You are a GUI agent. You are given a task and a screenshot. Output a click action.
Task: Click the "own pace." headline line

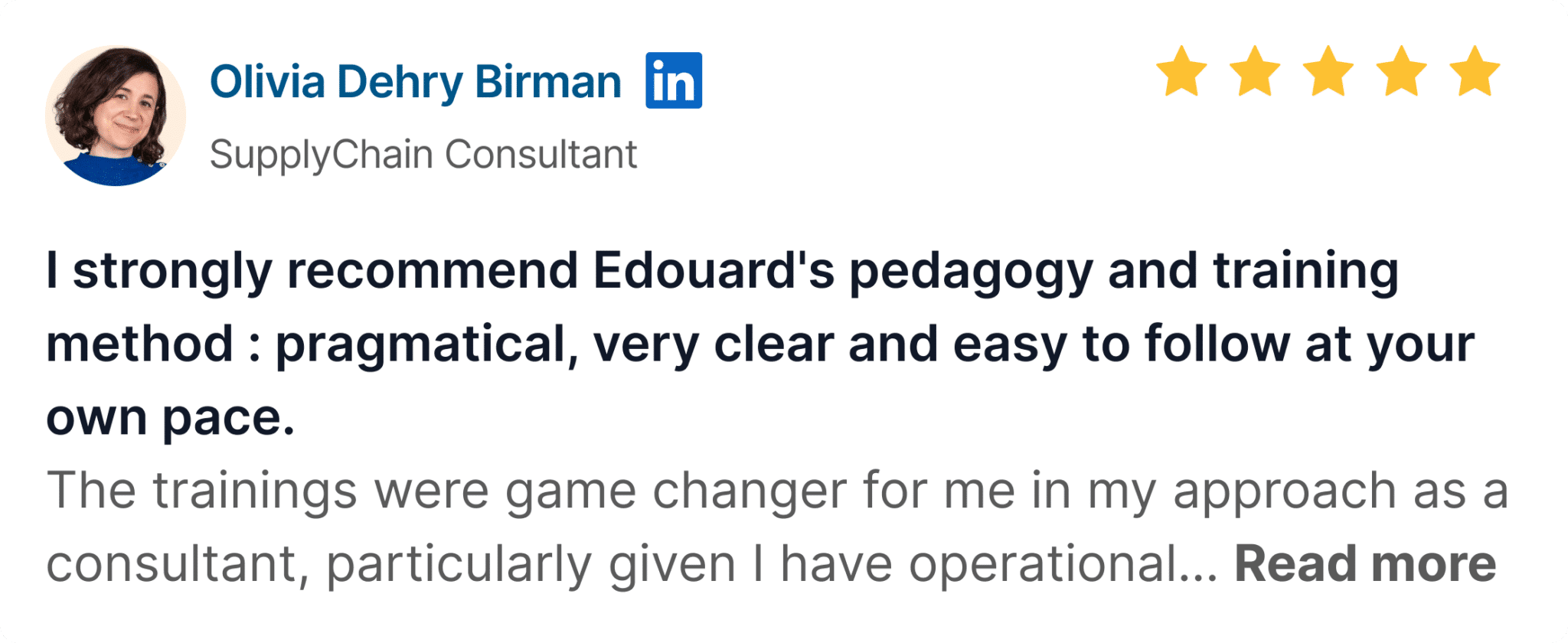[170, 418]
